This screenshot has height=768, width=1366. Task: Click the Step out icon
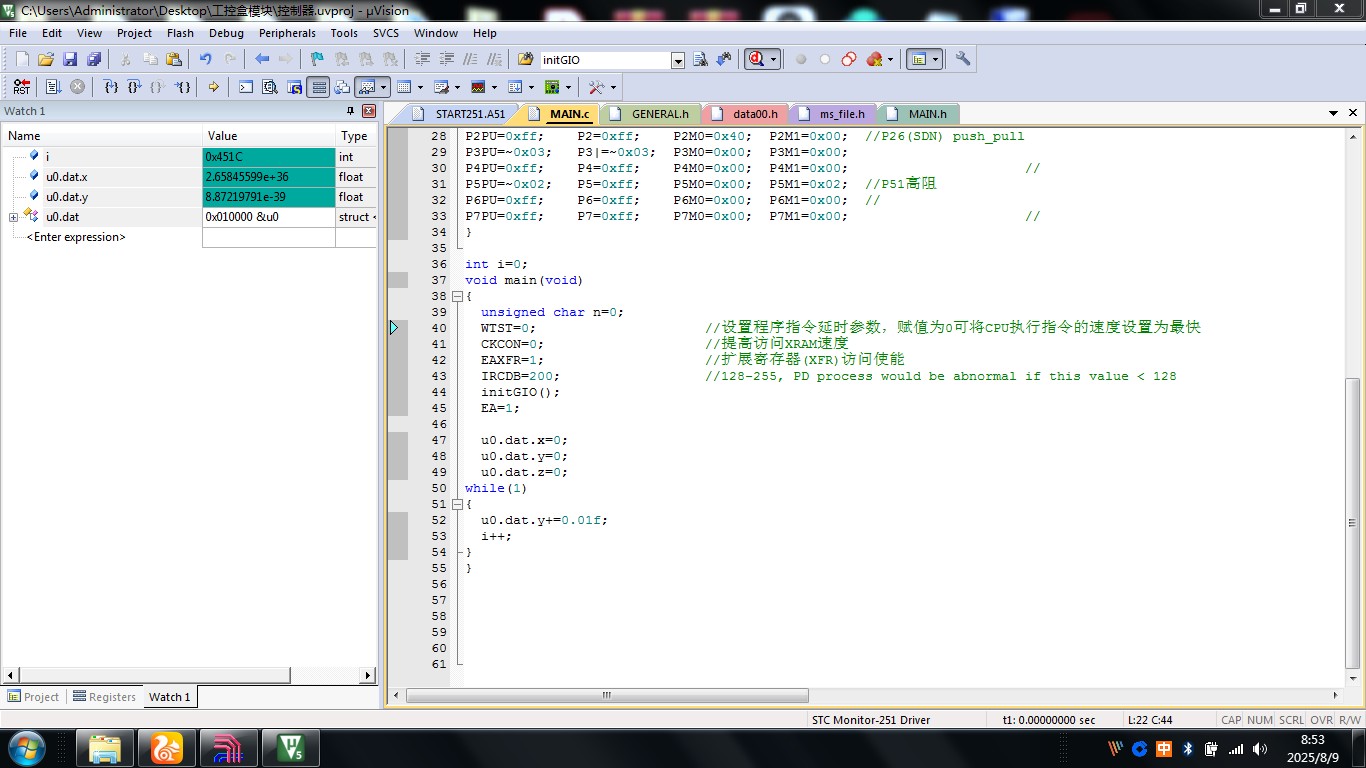pos(158,87)
